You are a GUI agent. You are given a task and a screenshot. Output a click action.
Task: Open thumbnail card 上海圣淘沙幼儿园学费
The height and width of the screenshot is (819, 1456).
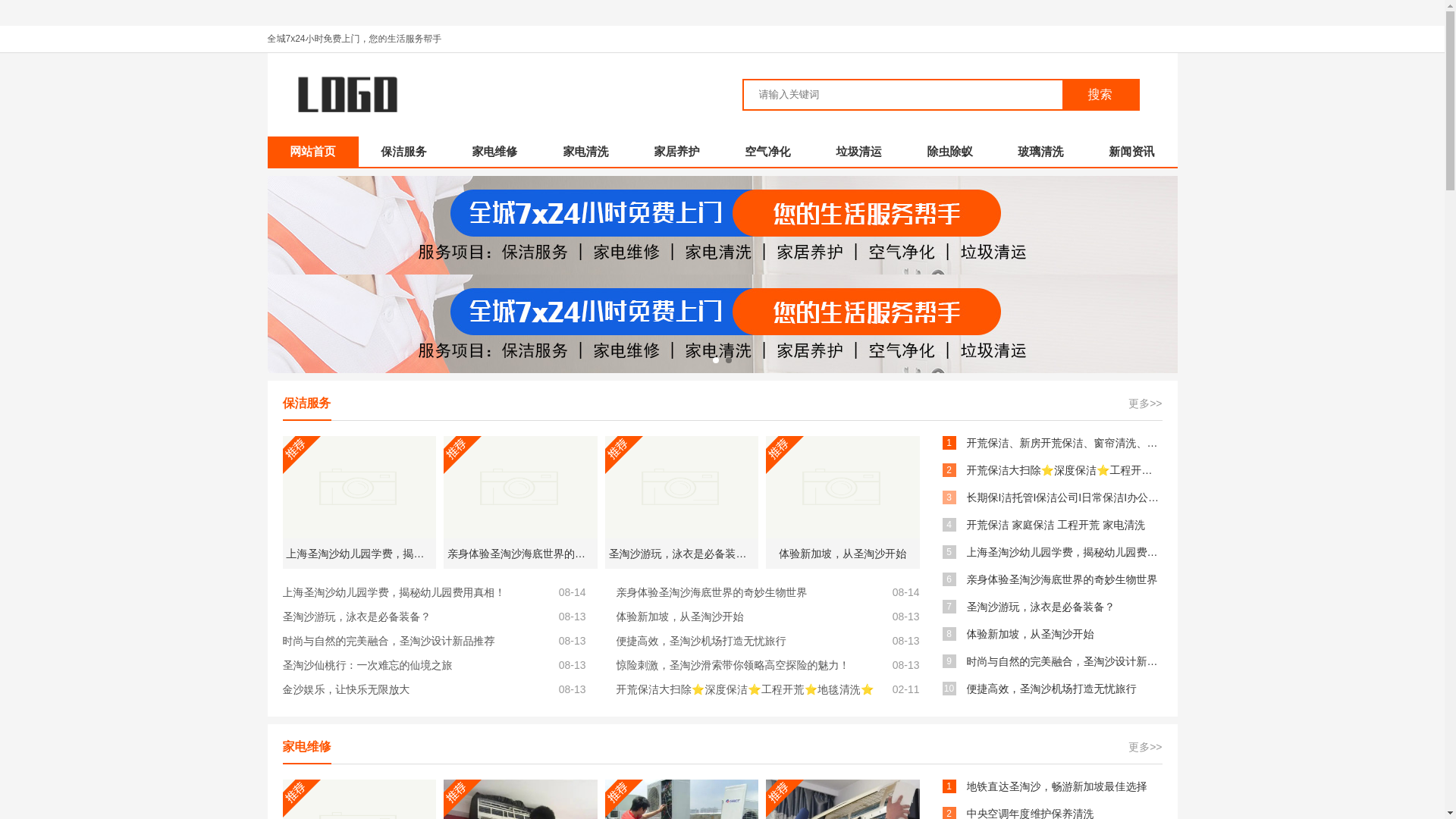(359, 502)
